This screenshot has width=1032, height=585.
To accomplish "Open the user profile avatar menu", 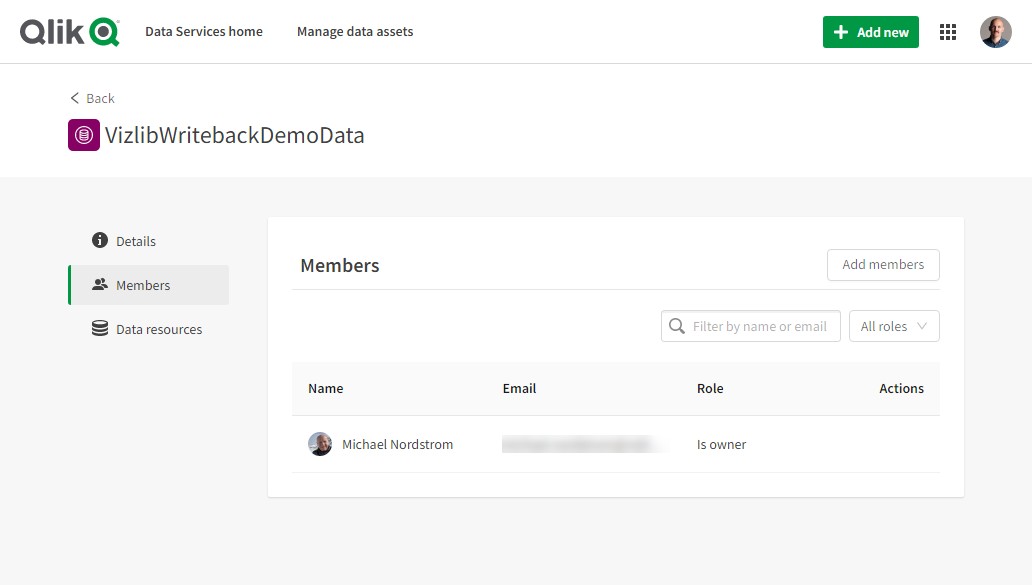I will (995, 32).
